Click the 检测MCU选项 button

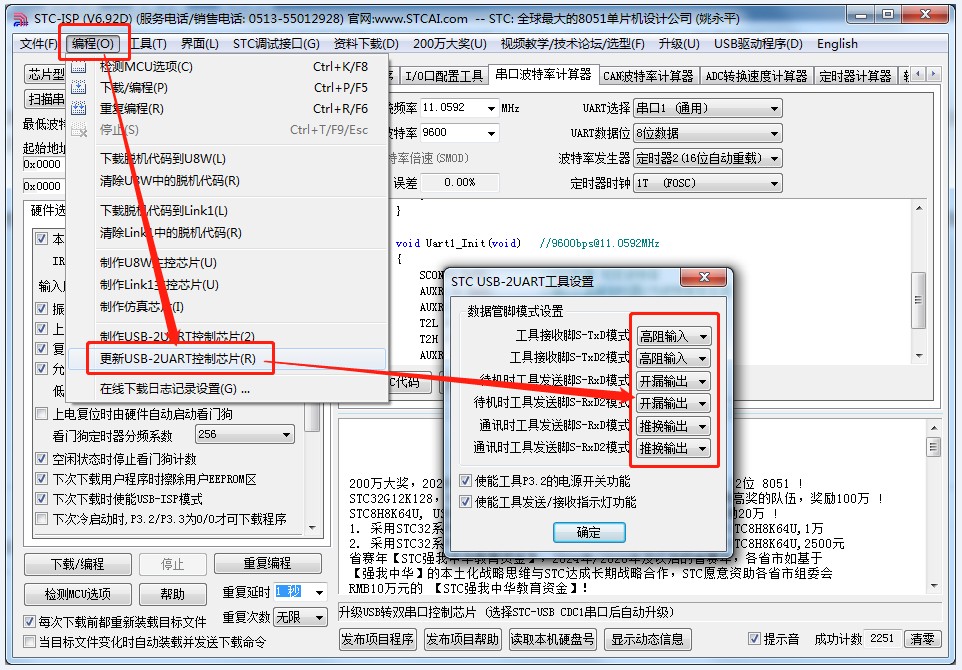point(78,594)
